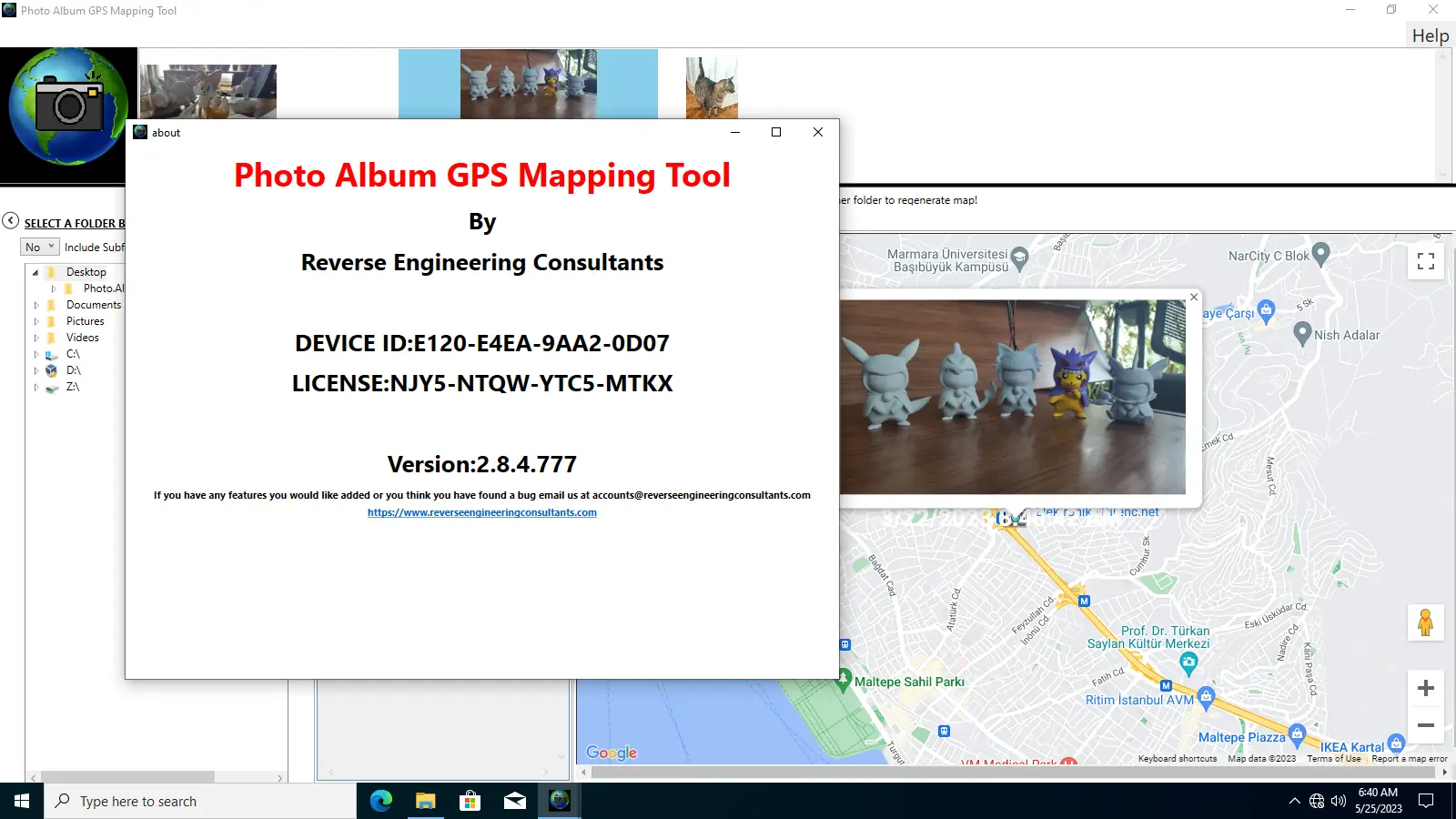Expand the D:\ drive node
Image resolution: width=1456 pixels, height=819 pixels.
[x=36, y=370]
